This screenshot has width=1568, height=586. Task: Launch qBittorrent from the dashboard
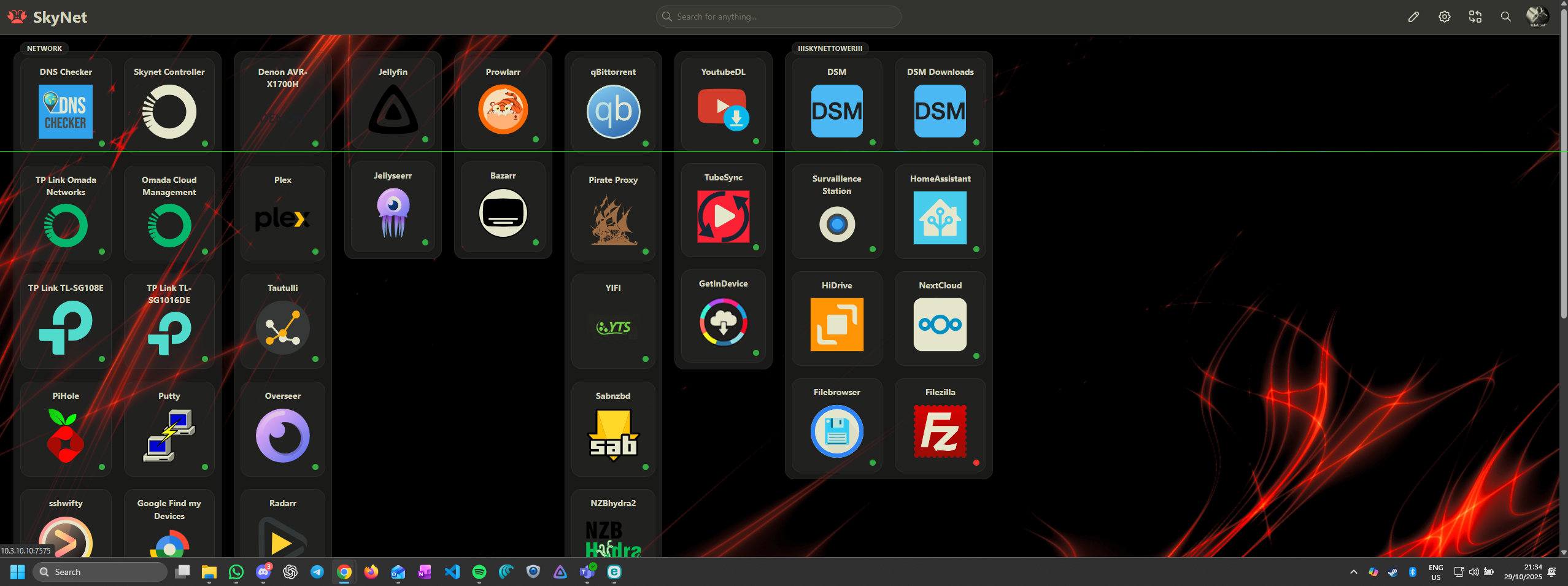[613, 104]
